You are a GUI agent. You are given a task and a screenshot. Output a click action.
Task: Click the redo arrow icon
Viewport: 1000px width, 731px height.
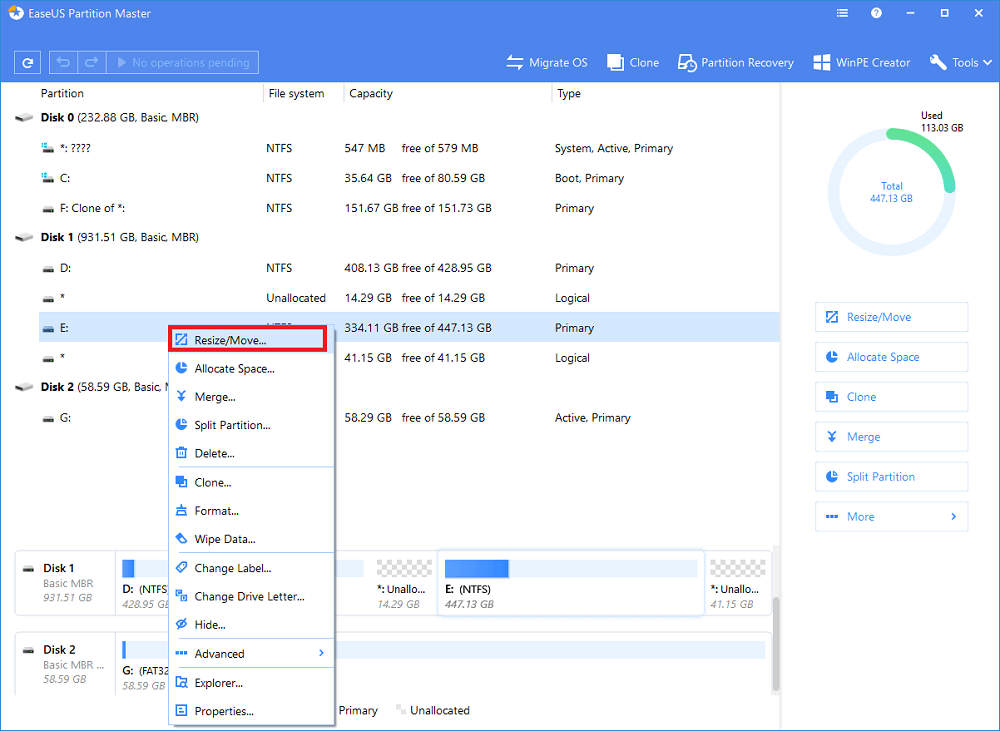tap(91, 62)
